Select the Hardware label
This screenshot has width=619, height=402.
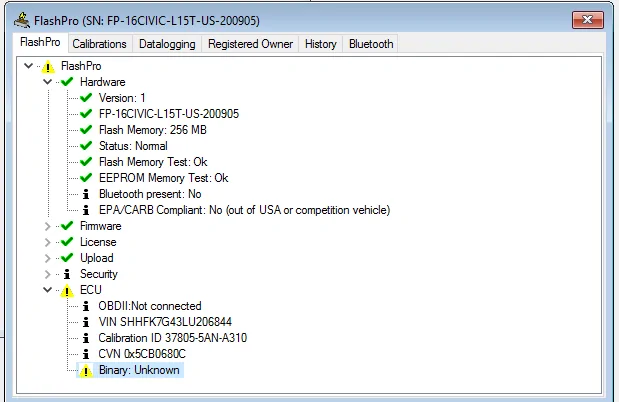pyautogui.click(x=103, y=82)
